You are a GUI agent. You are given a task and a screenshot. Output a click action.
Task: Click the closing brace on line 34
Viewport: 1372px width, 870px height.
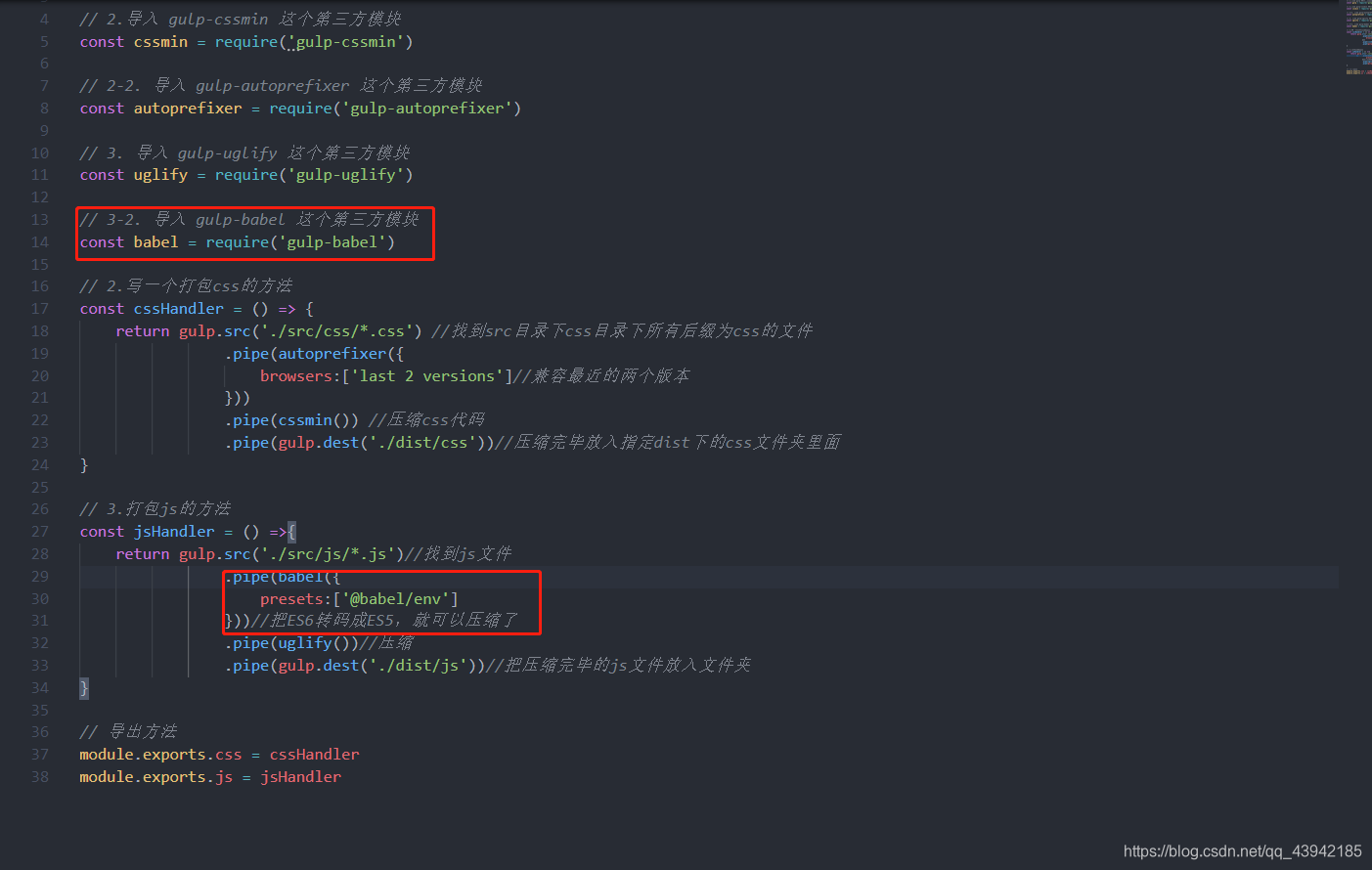pos(84,688)
